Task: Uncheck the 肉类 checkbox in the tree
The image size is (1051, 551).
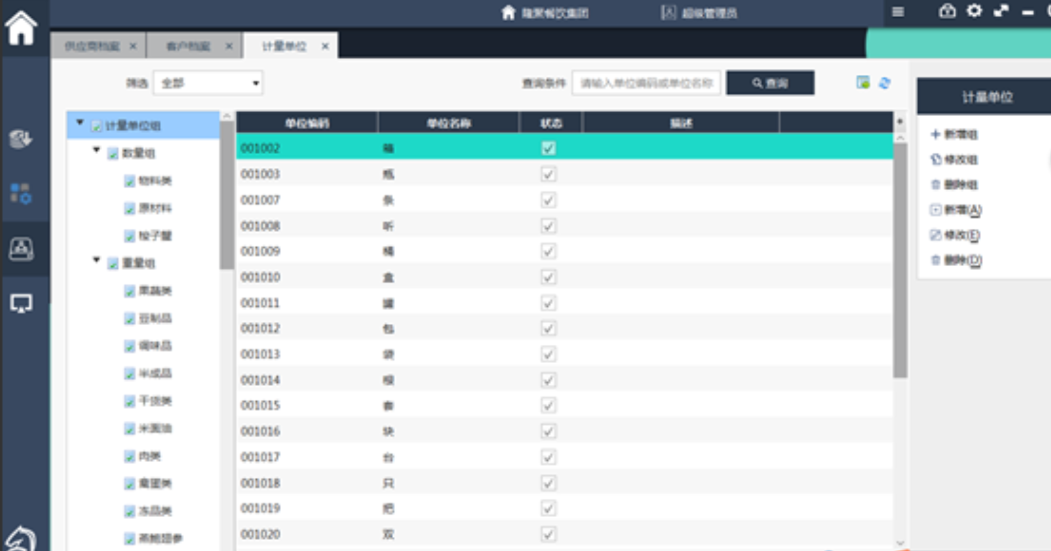Action: [x=130, y=456]
